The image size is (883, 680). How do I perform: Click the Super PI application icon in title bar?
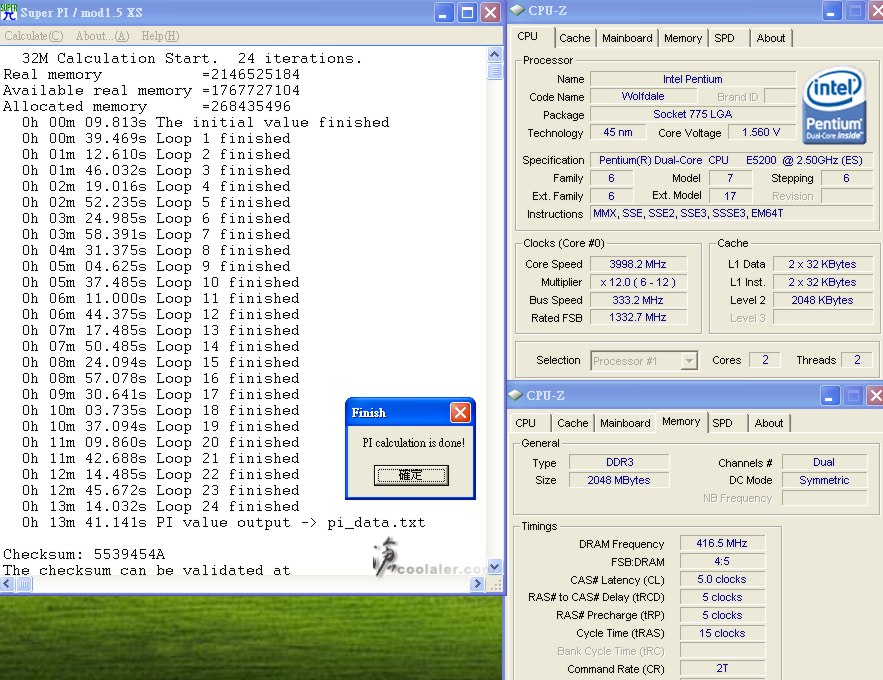coord(9,12)
